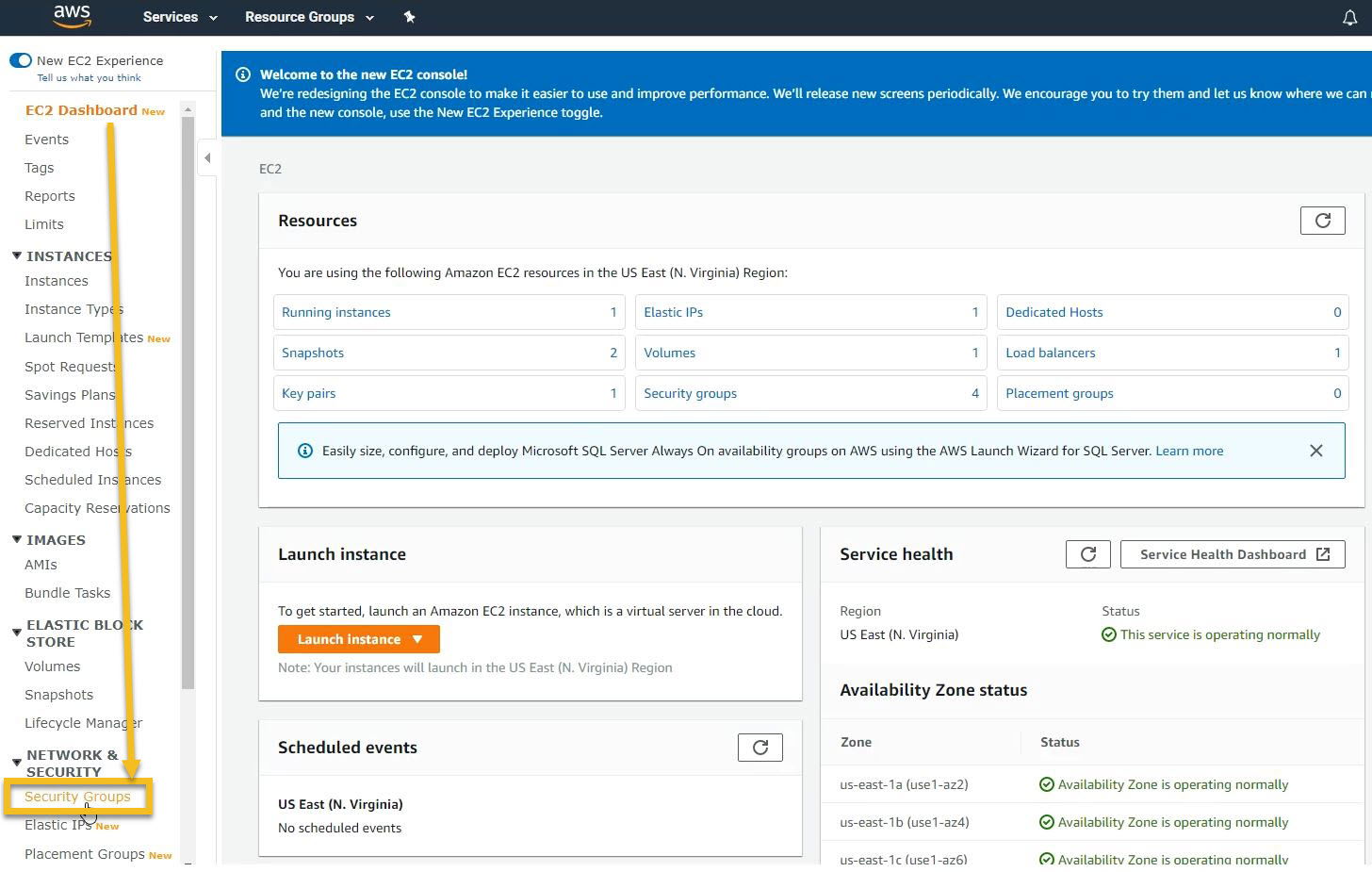The height and width of the screenshot is (872, 1372).
Task: Open Scheduled Instances in the sidebar
Action: tap(92, 480)
